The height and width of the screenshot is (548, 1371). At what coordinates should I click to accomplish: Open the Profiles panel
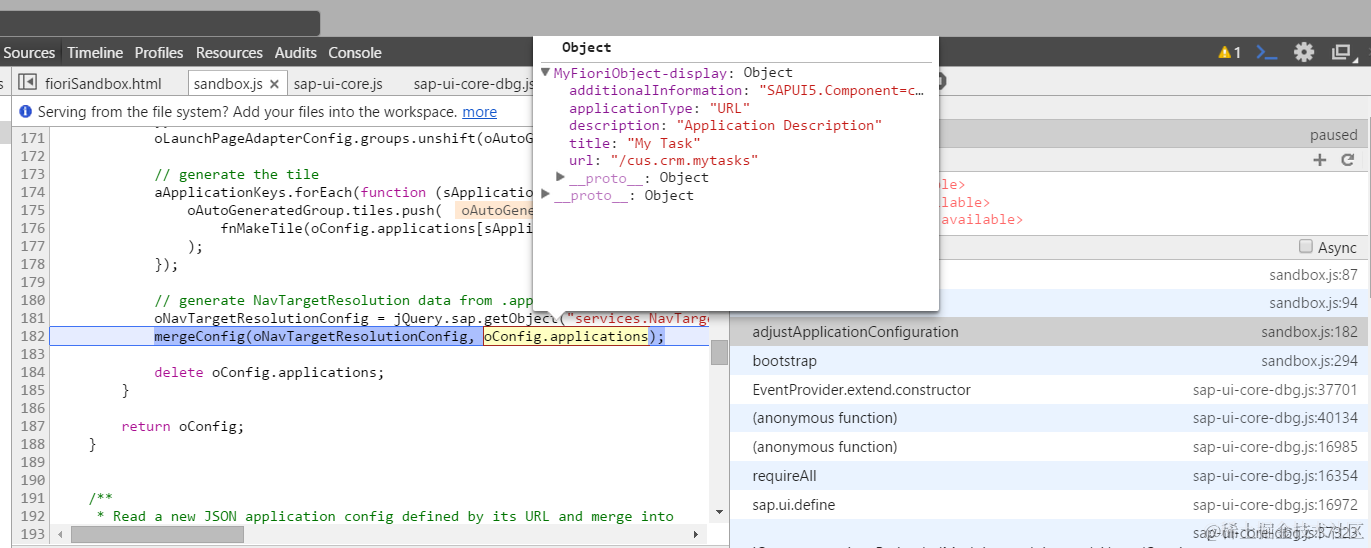(x=159, y=53)
